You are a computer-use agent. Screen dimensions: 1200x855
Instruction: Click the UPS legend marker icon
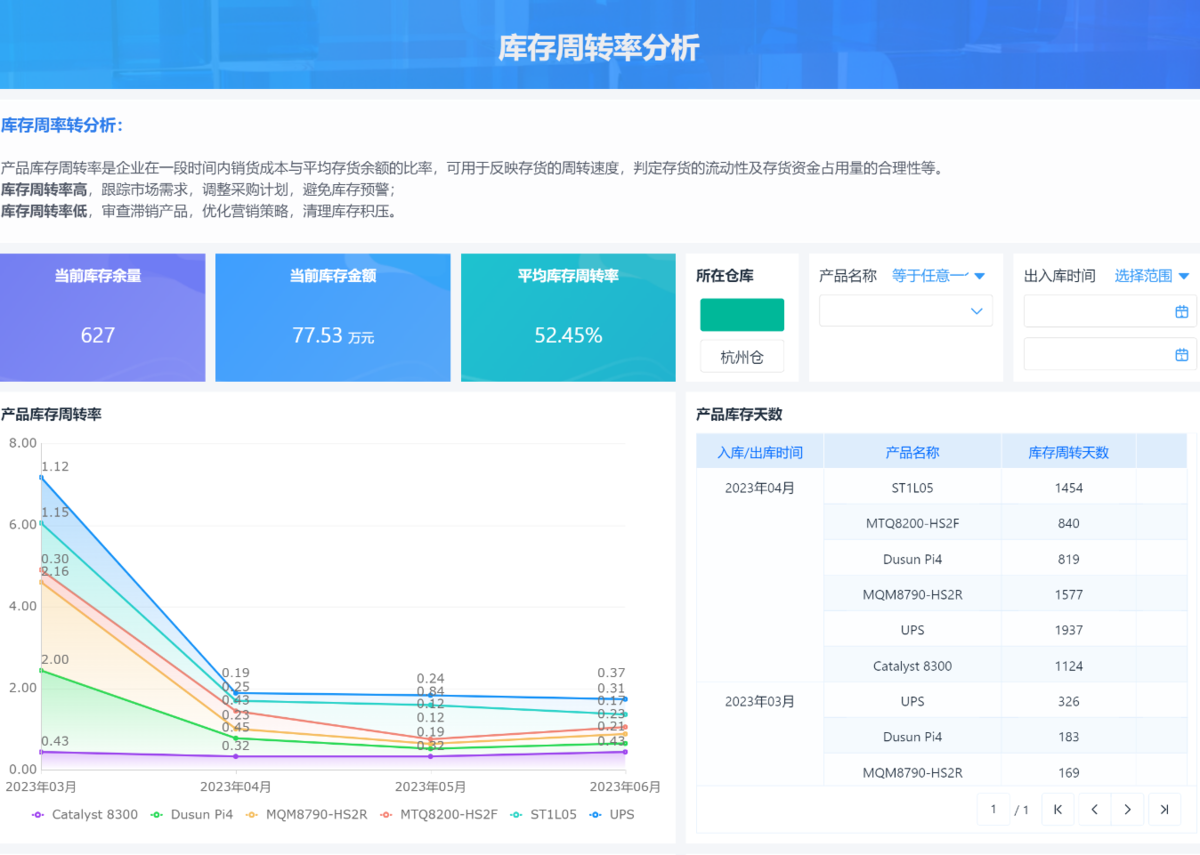(596, 815)
